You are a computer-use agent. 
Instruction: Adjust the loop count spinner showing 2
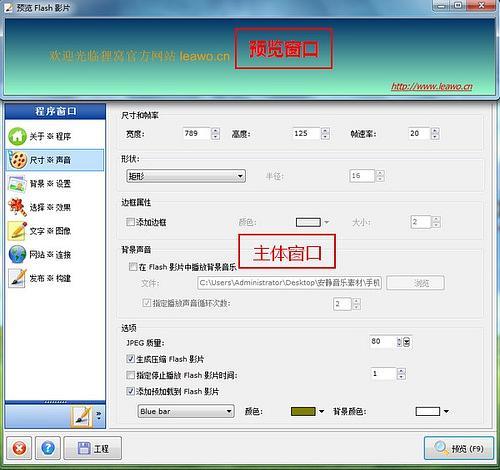(x=356, y=304)
